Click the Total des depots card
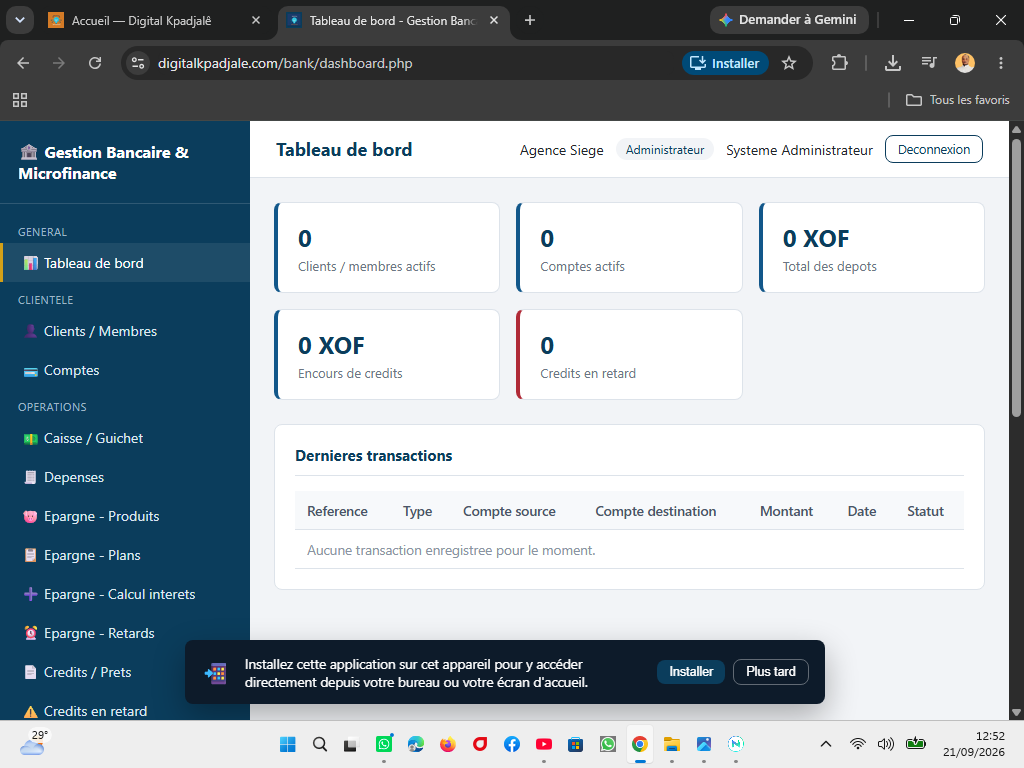1024x768 pixels. [872, 248]
